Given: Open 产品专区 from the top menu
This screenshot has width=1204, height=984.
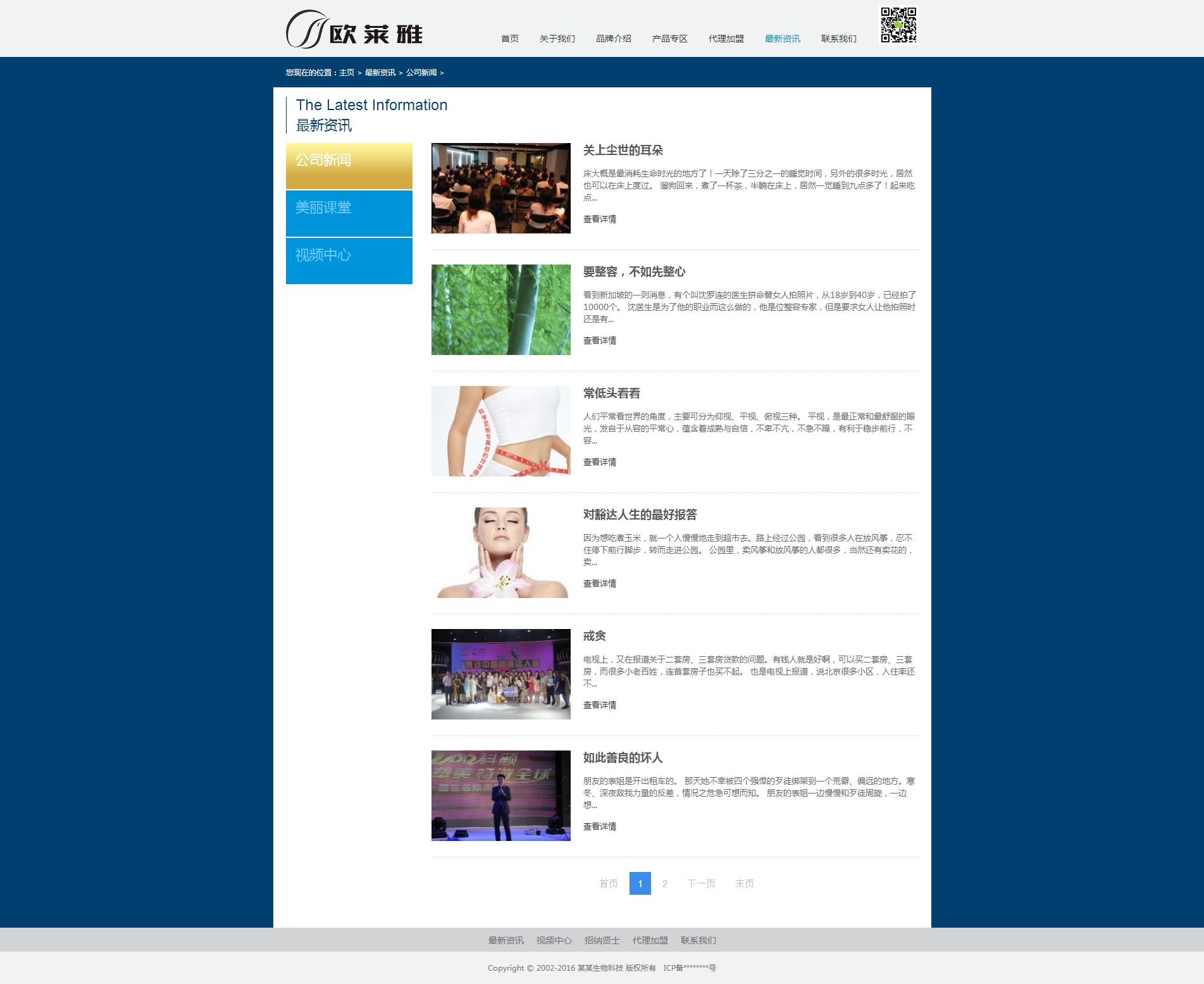Looking at the screenshot, I should 669,39.
